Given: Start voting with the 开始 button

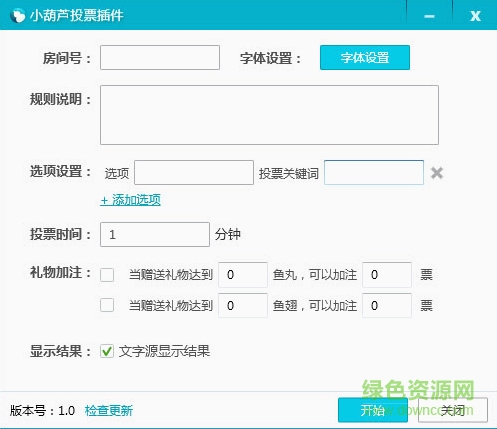Looking at the screenshot, I should tap(373, 410).
